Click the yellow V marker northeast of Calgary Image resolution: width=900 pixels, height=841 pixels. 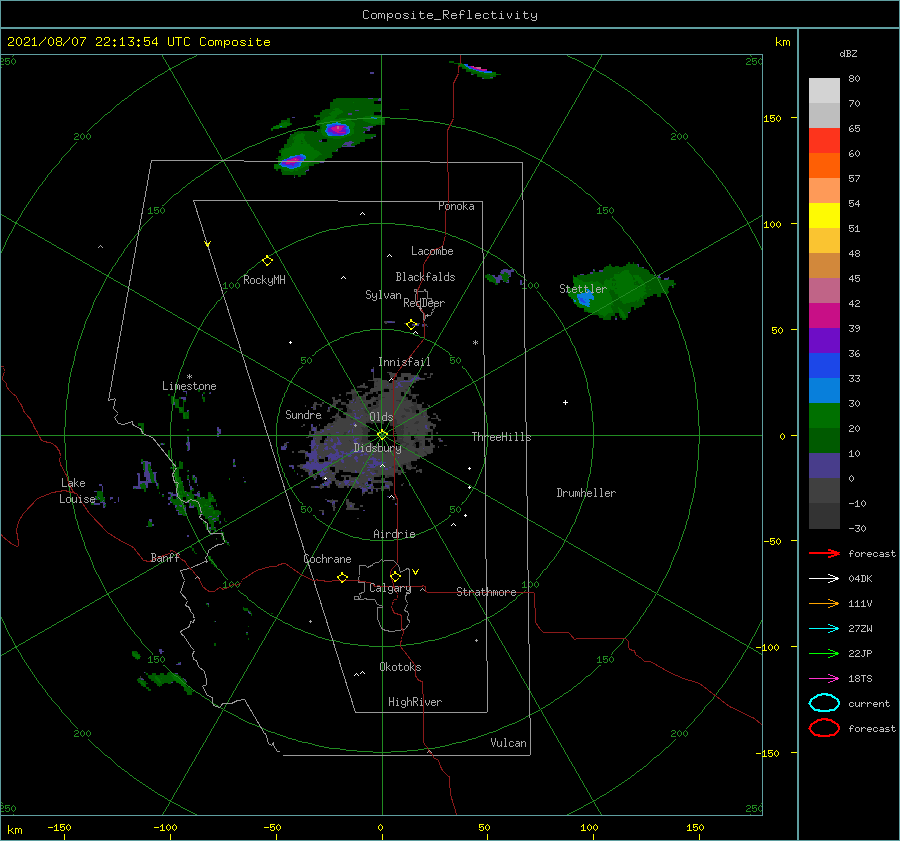416,572
